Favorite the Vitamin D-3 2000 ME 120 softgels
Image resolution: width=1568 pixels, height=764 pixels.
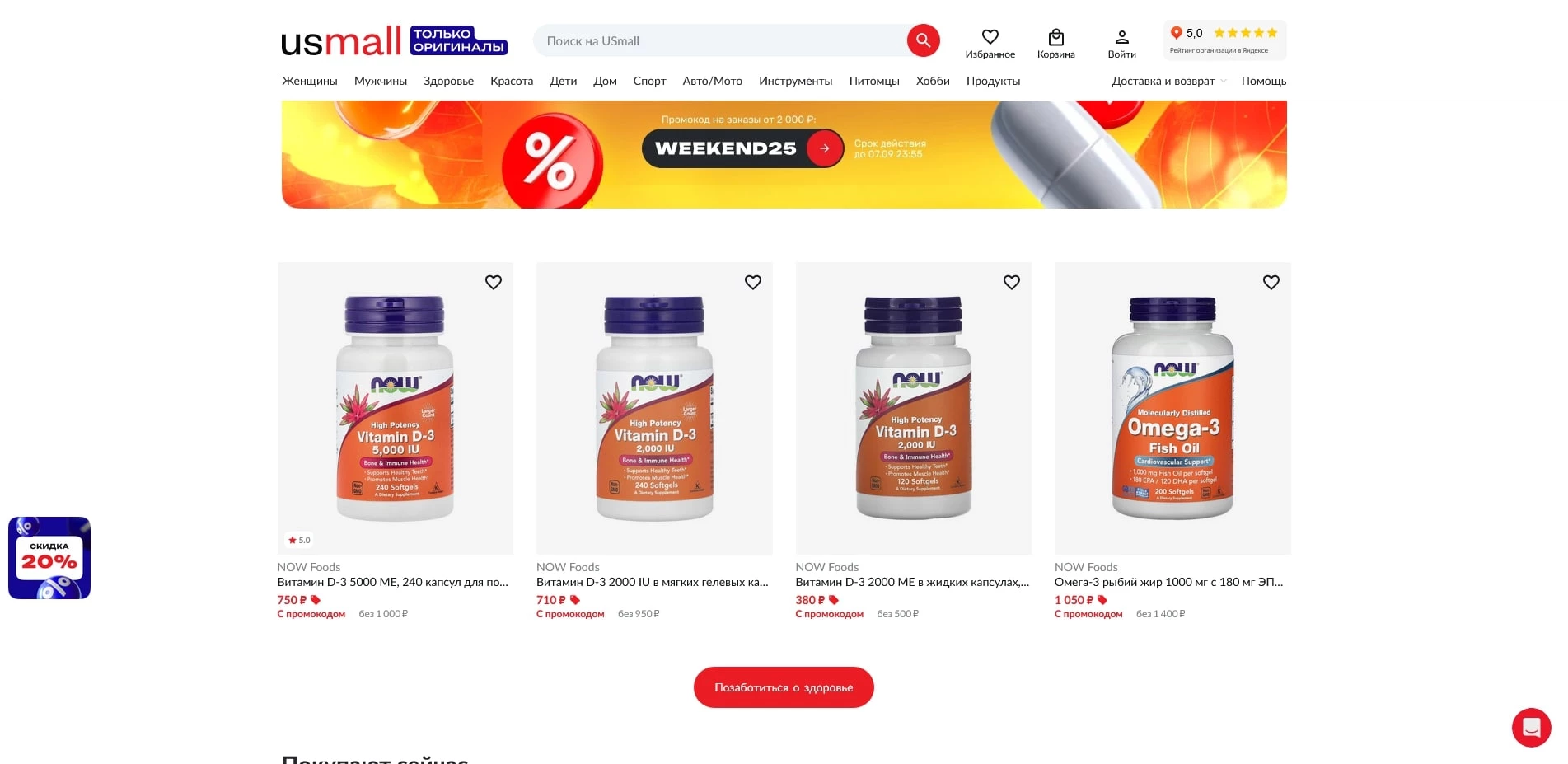[x=1012, y=282]
